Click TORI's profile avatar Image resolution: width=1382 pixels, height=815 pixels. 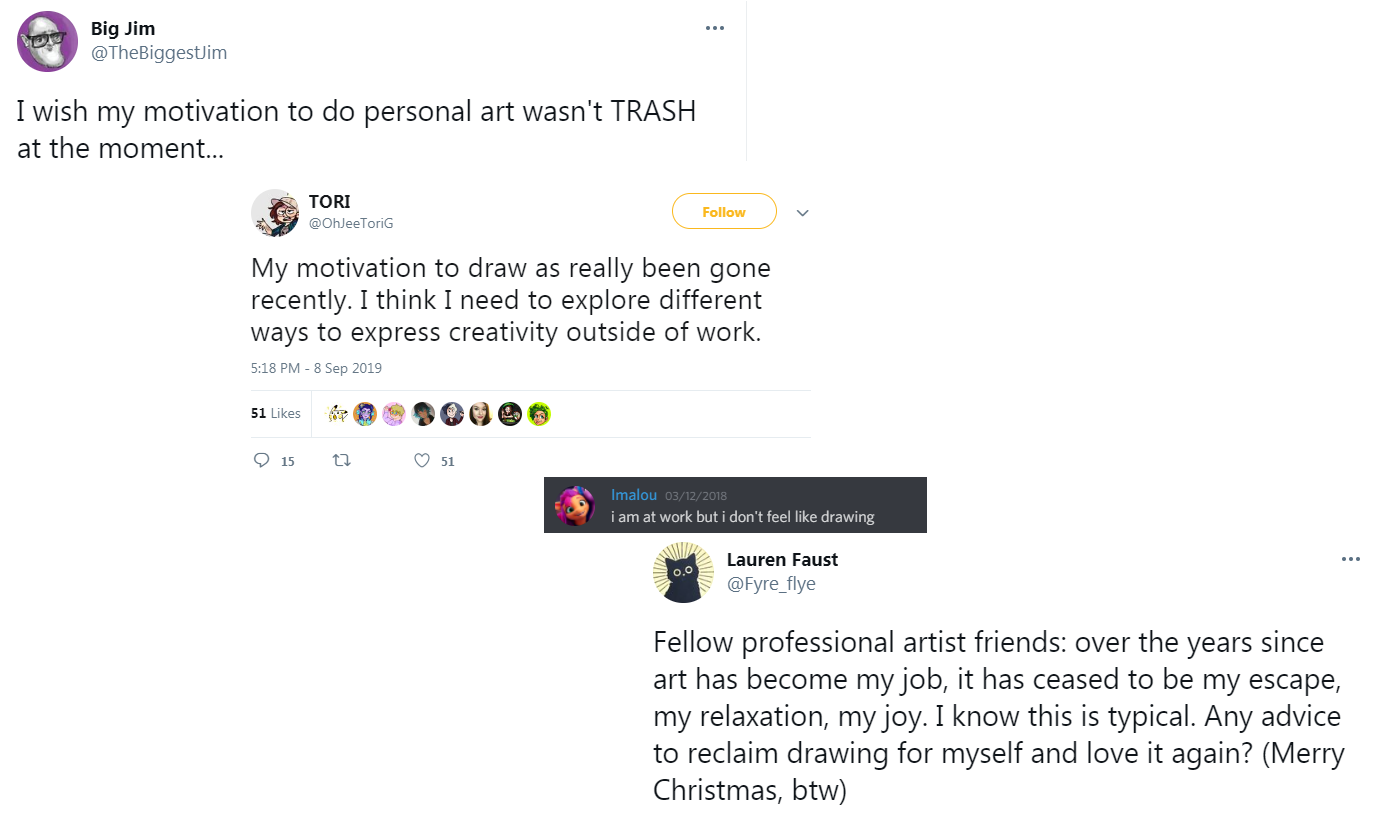[x=274, y=213]
